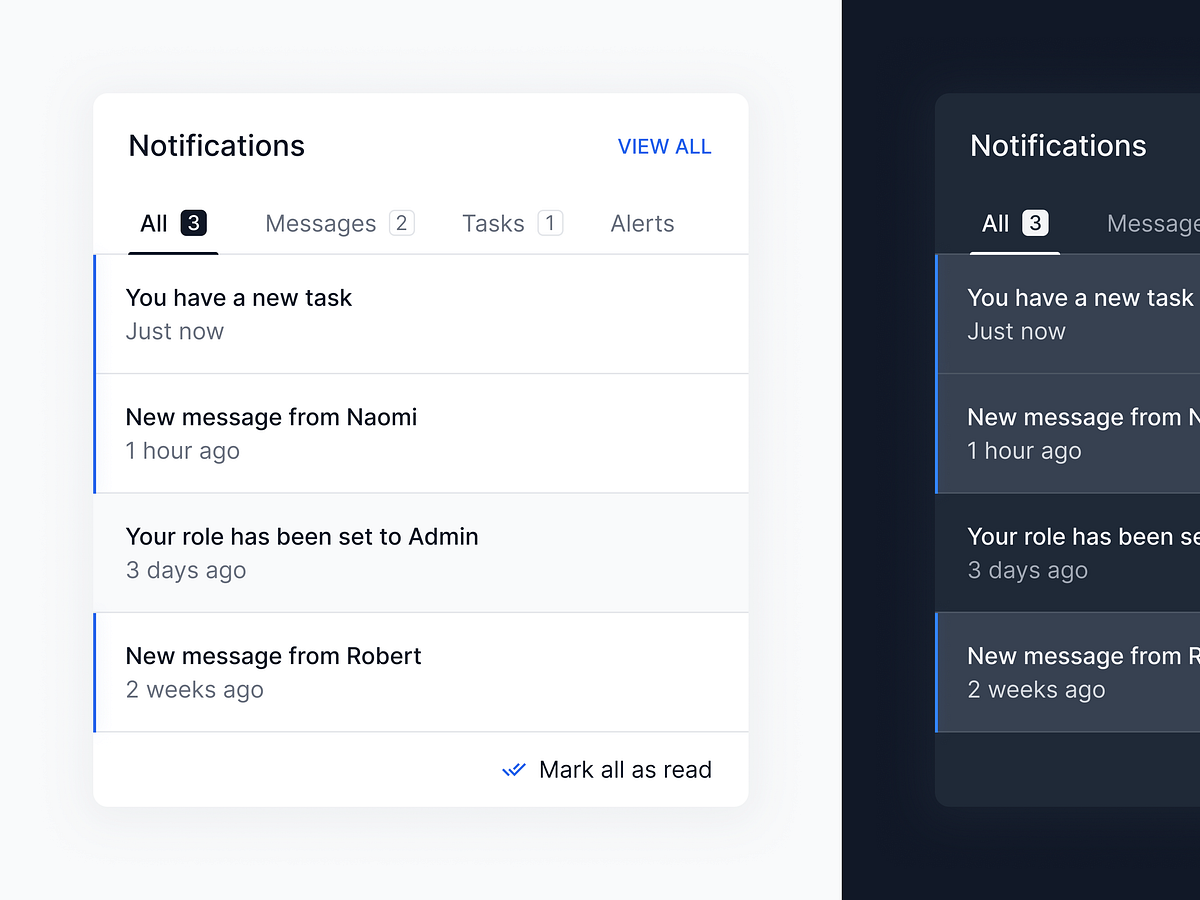Click the unread bar on Naomi's dark notification

pyautogui.click(x=937, y=433)
